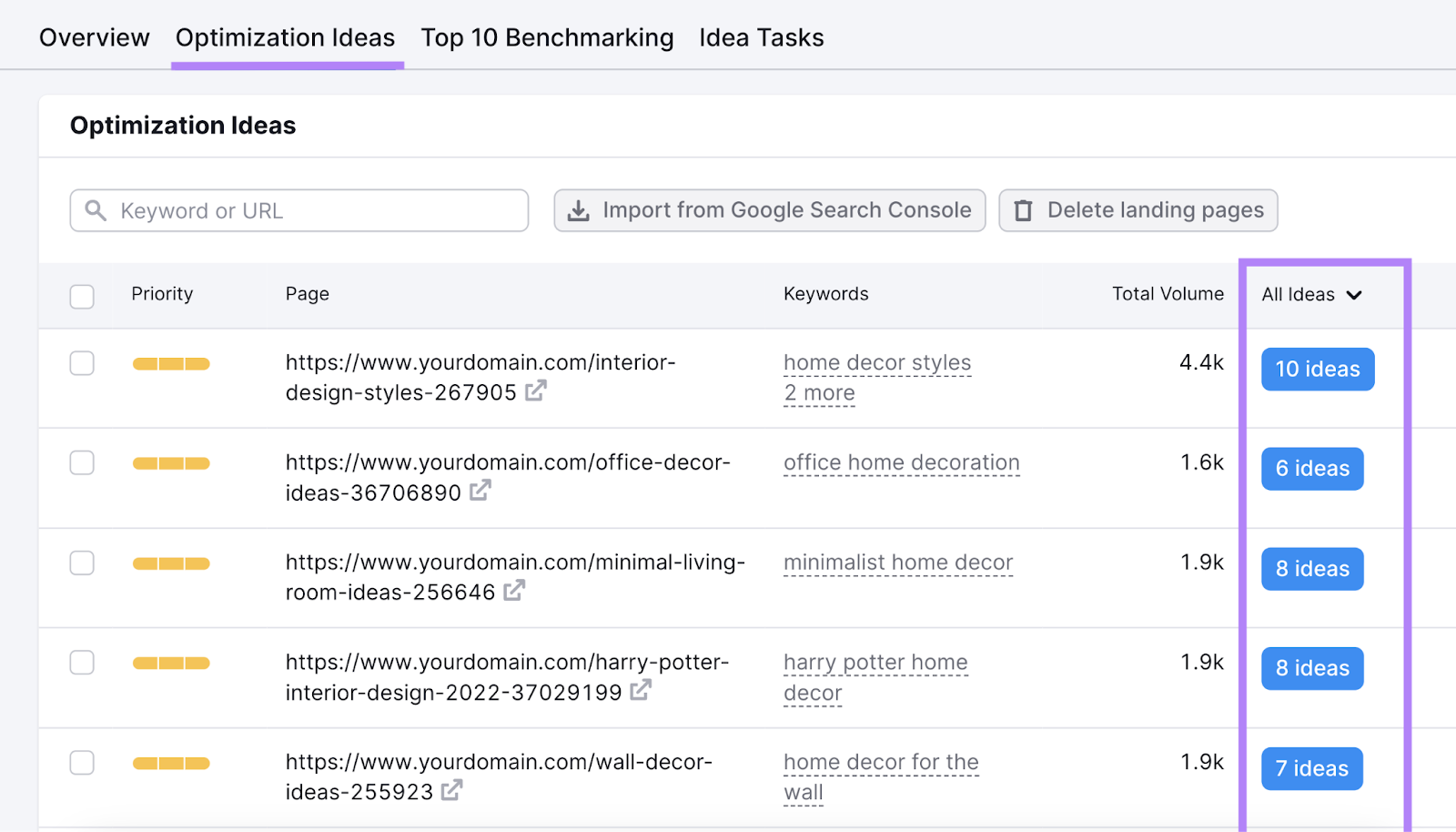Expand the 2 more keywords link
Image resolution: width=1456 pixels, height=832 pixels.
coord(818,392)
